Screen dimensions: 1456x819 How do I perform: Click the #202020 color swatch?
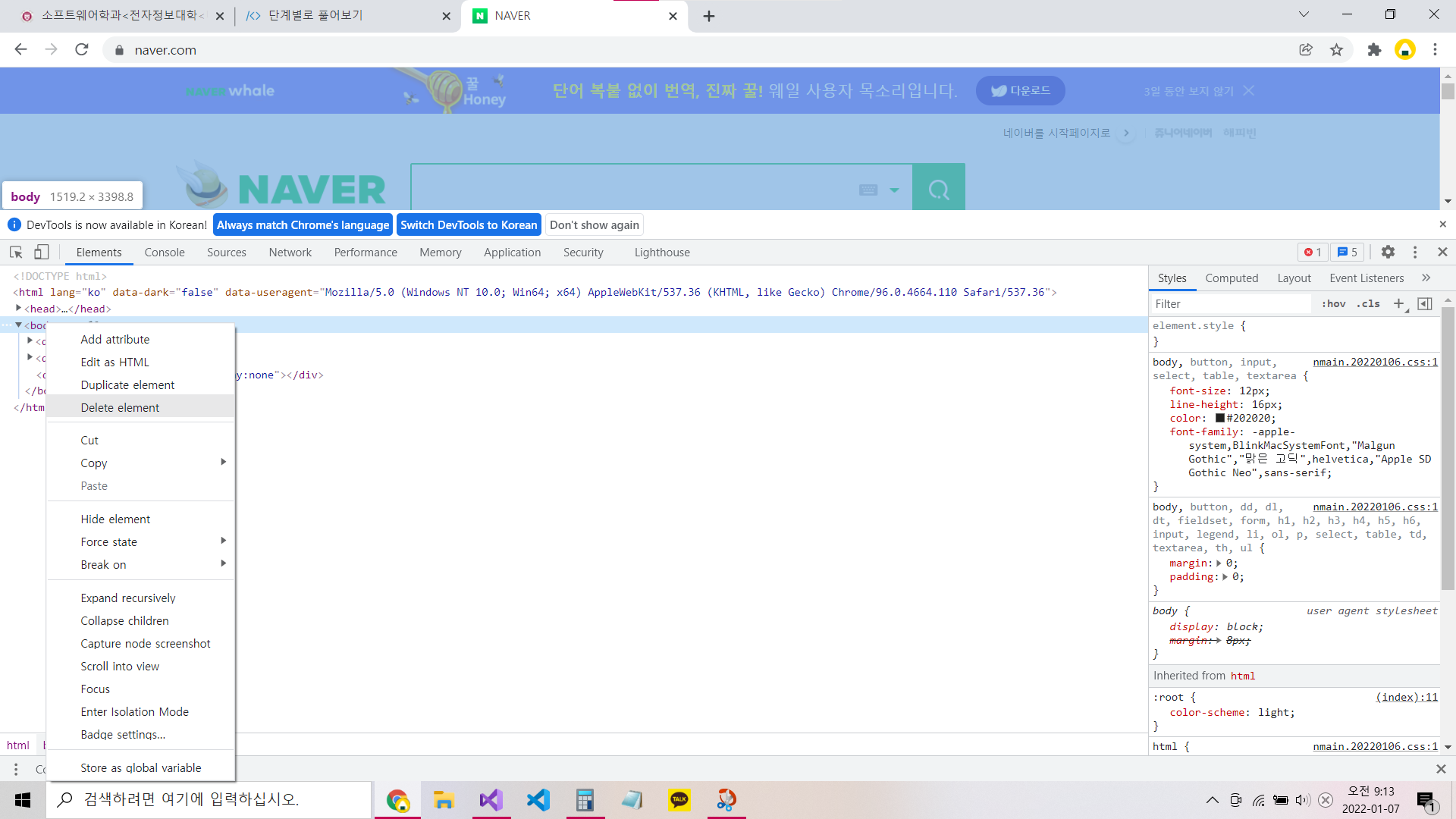[1220, 419]
